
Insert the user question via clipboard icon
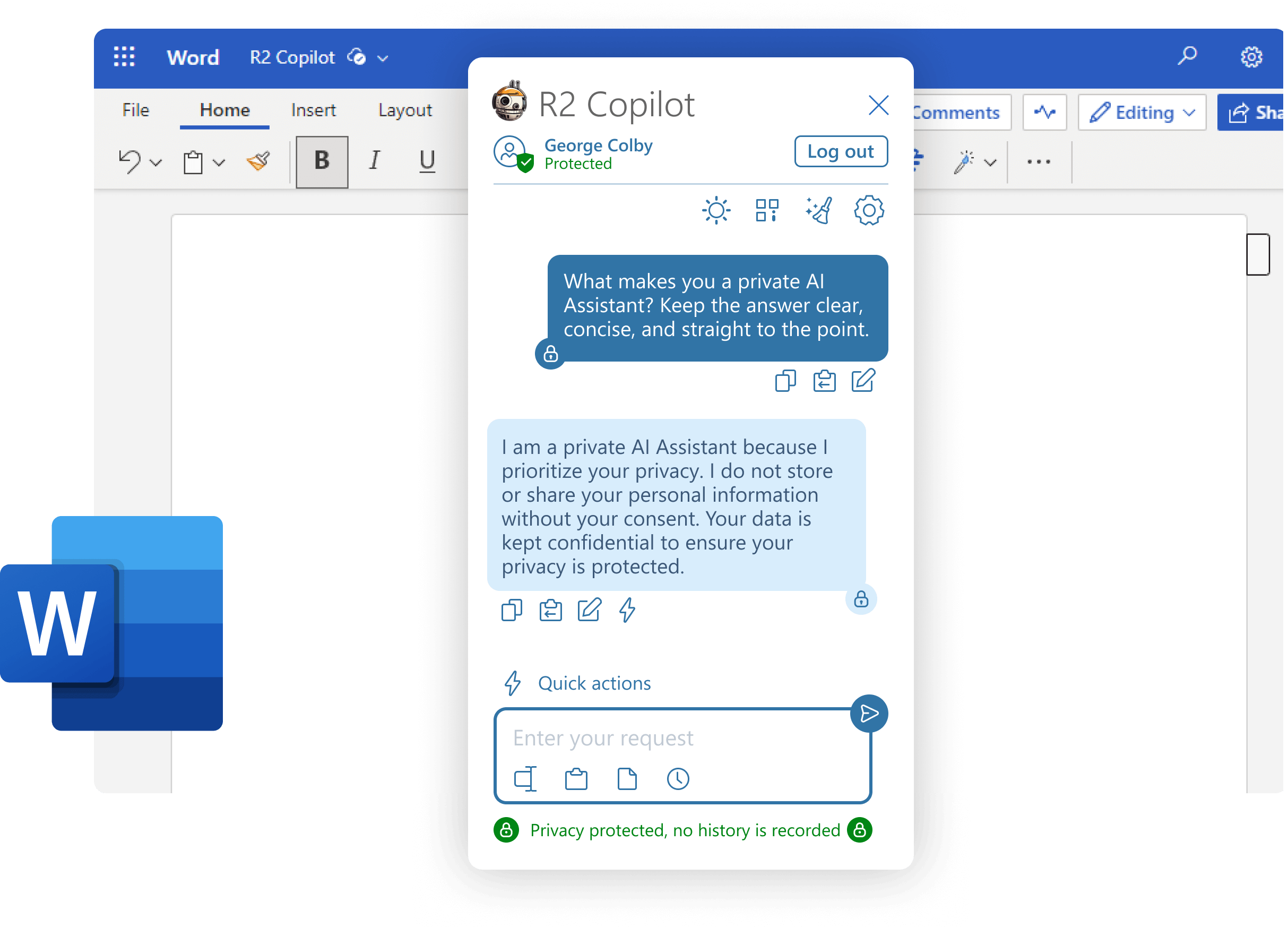click(x=824, y=381)
